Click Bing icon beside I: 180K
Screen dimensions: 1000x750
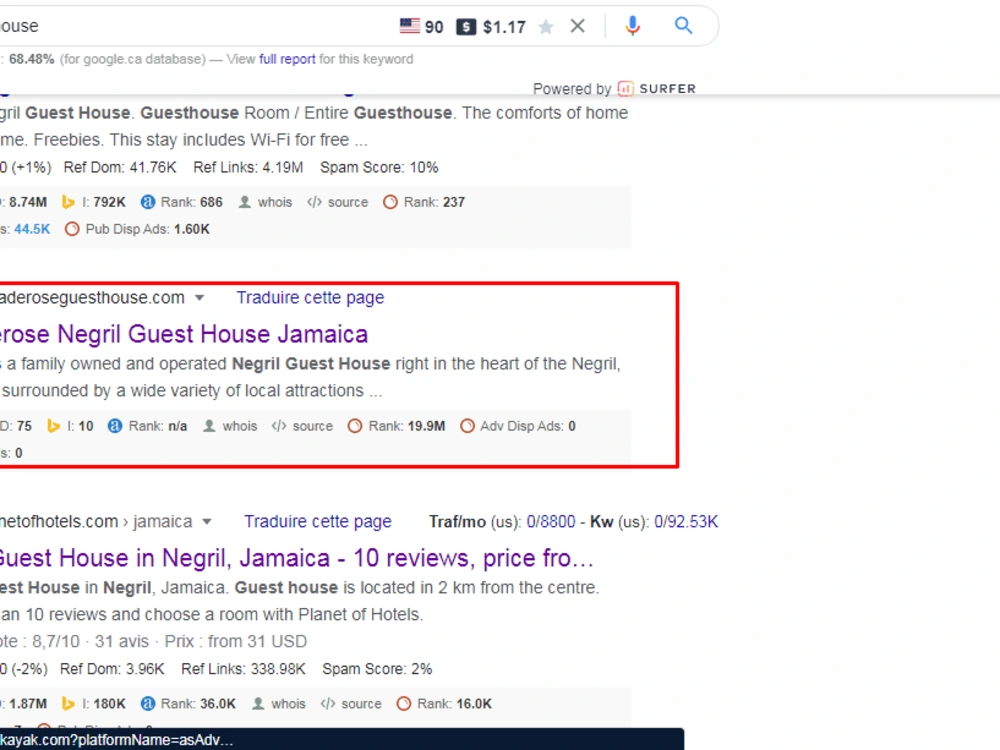click(x=68, y=704)
